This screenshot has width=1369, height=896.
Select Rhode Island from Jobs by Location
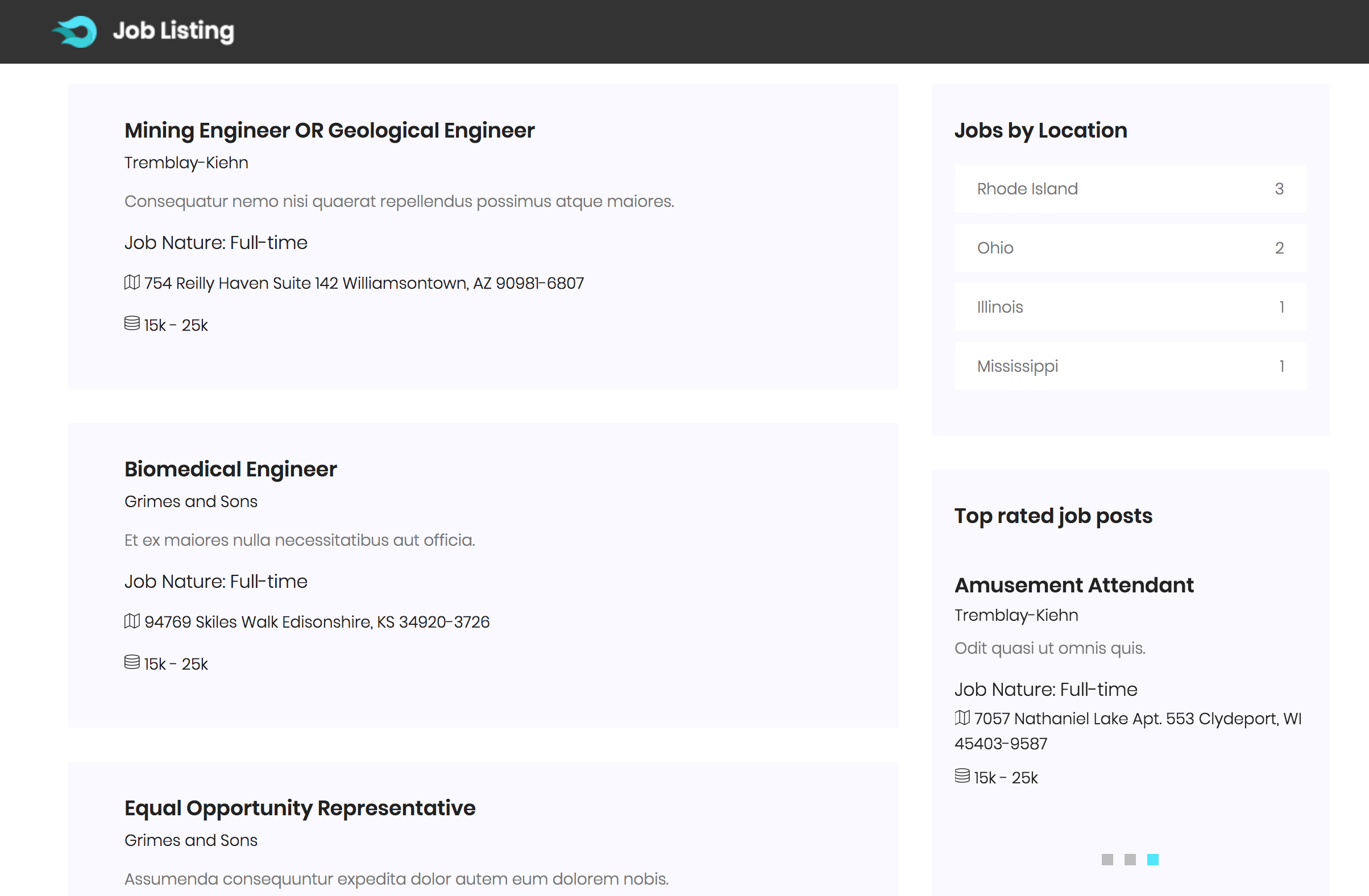pos(1027,189)
